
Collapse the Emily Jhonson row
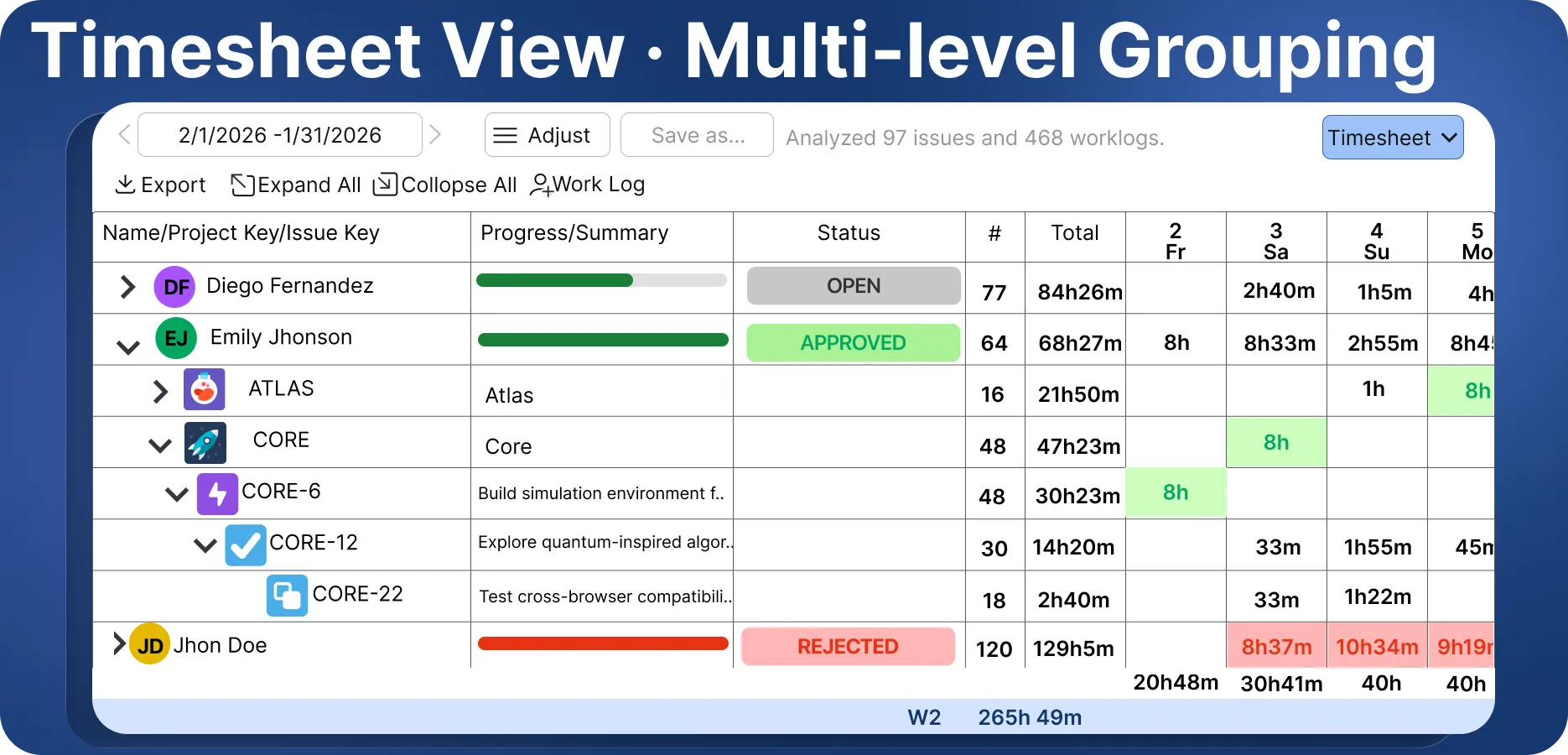(128, 346)
